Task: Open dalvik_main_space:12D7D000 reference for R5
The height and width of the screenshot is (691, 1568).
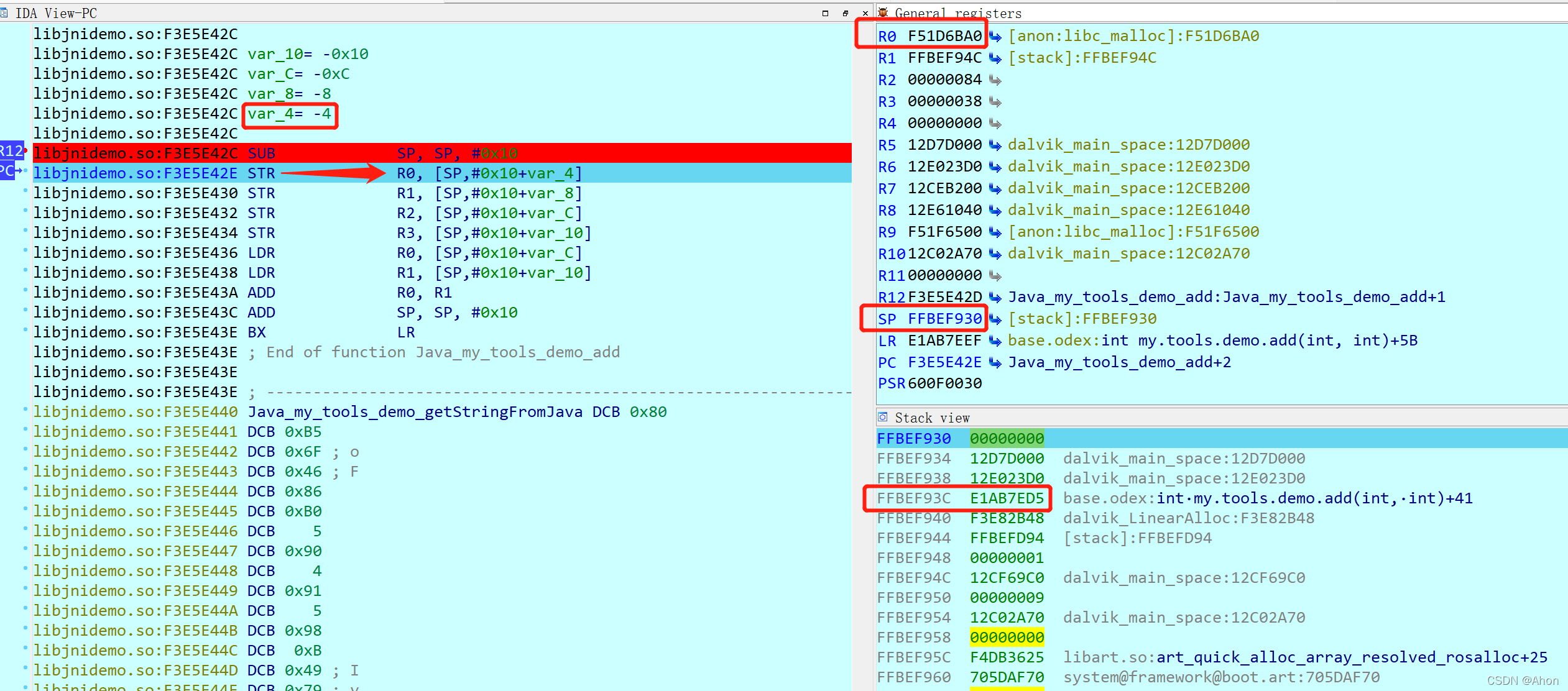Action: pos(1128,145)
